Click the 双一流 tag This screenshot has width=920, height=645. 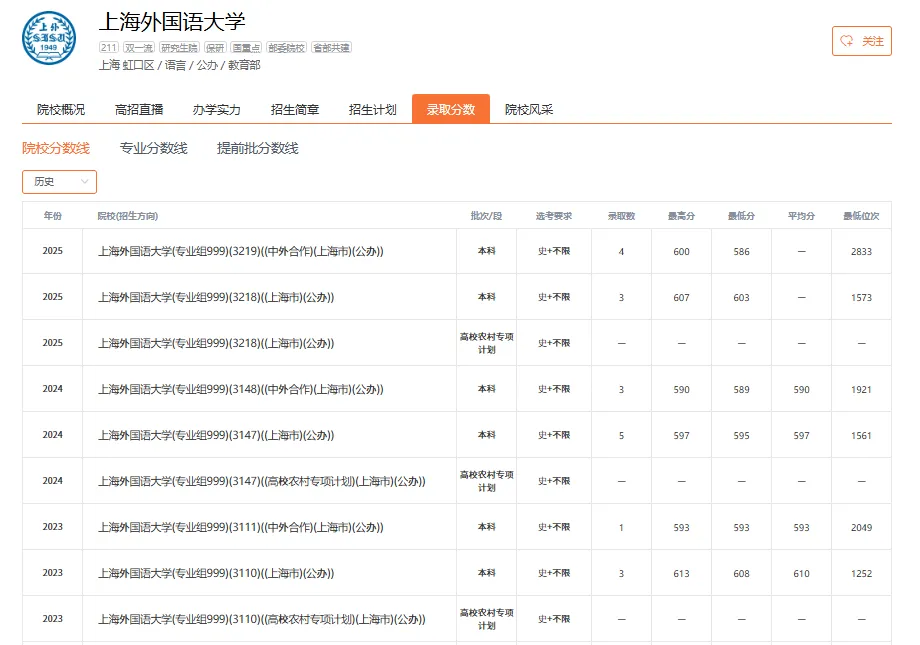(x=139, y=48)
